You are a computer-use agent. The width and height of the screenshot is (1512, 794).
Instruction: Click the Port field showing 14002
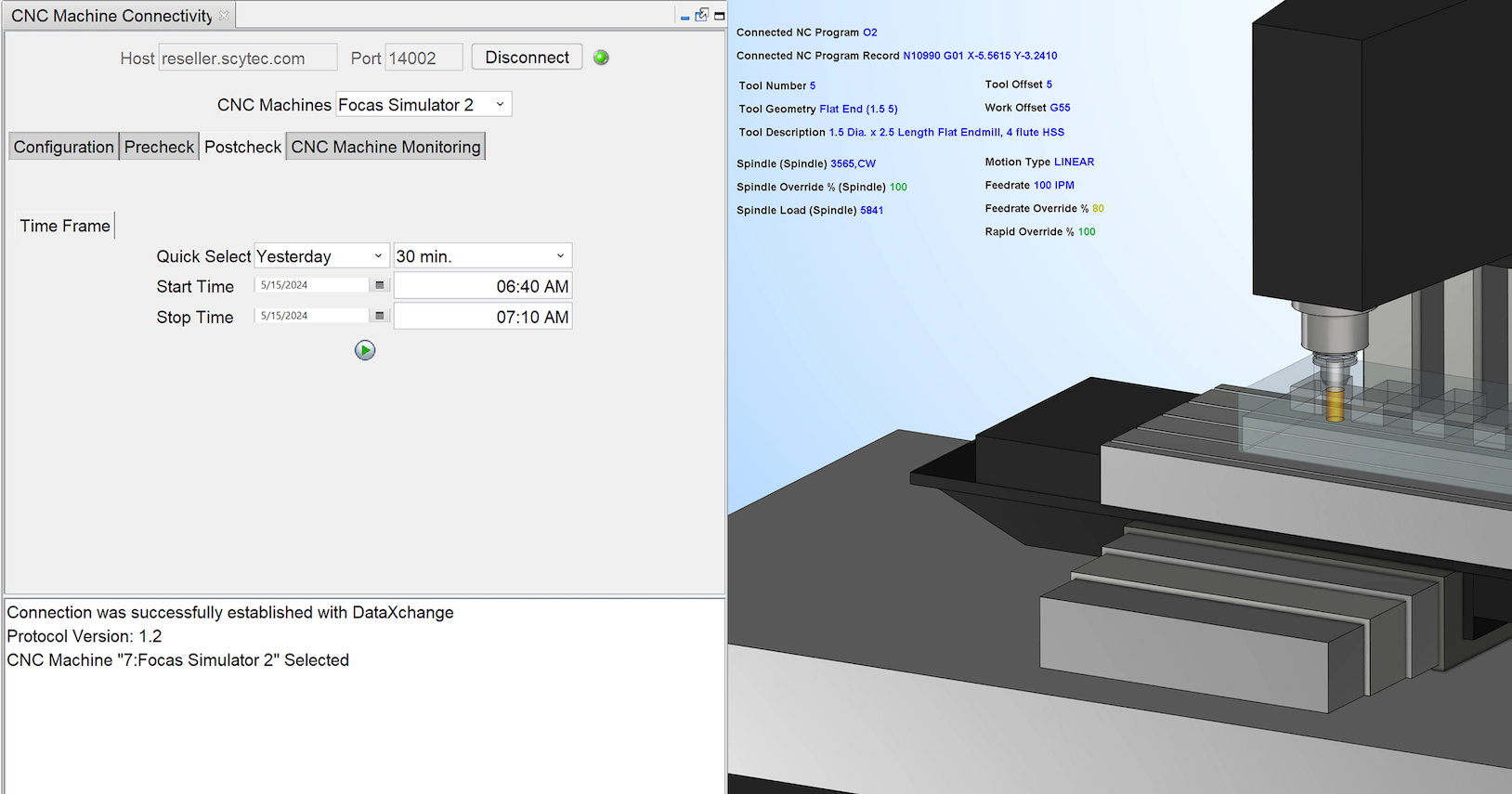[x=424, y=58]
